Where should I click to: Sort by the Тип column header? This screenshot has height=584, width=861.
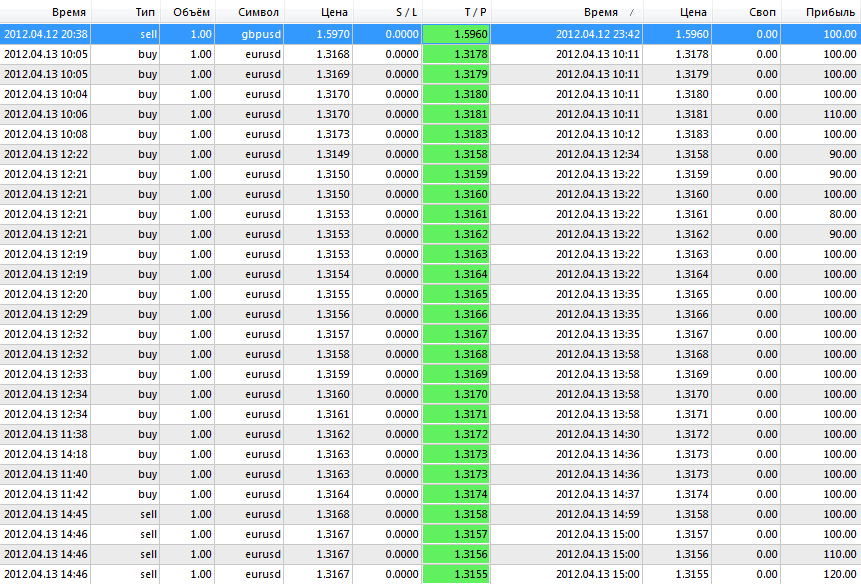pos(126,12)
